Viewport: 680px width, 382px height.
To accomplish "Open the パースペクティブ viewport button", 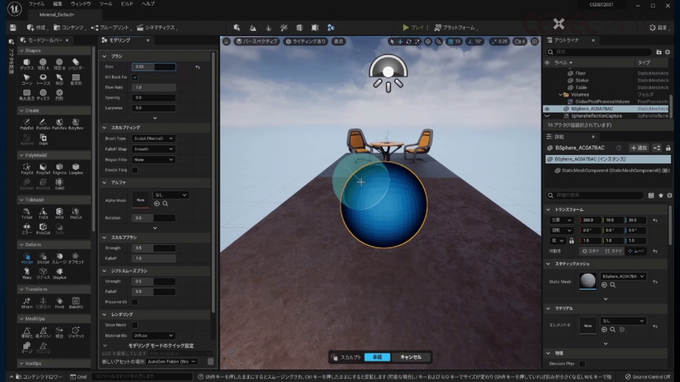I will point(257,42).
